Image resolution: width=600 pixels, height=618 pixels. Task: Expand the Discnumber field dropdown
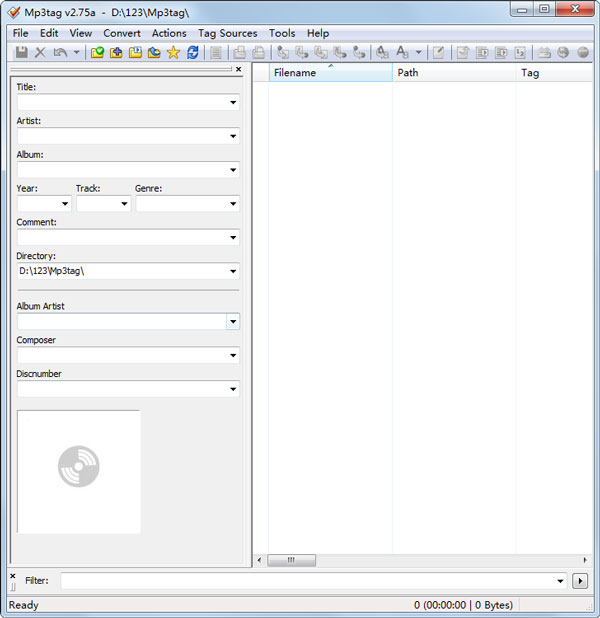point(233,389)
